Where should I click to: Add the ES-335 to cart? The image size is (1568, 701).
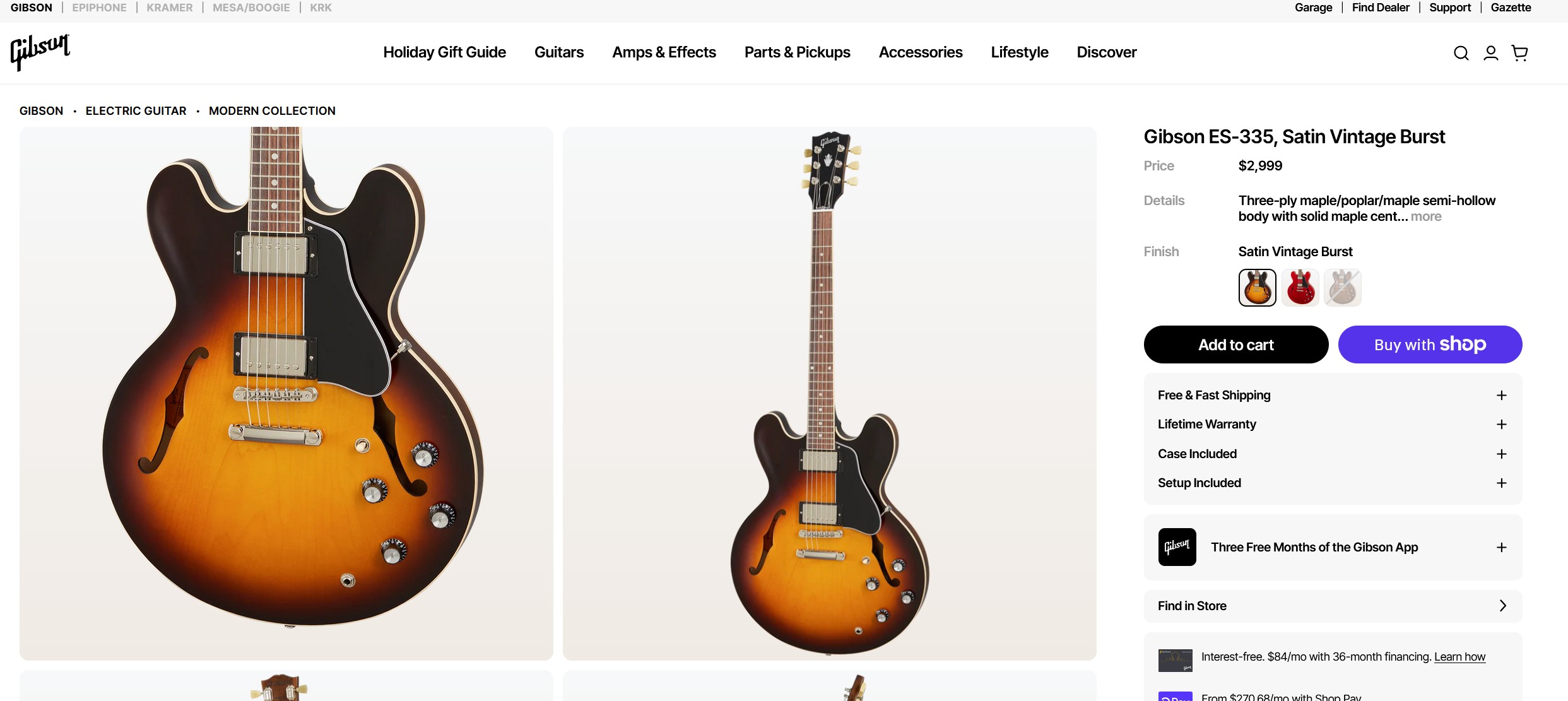tap(1236, 345)
